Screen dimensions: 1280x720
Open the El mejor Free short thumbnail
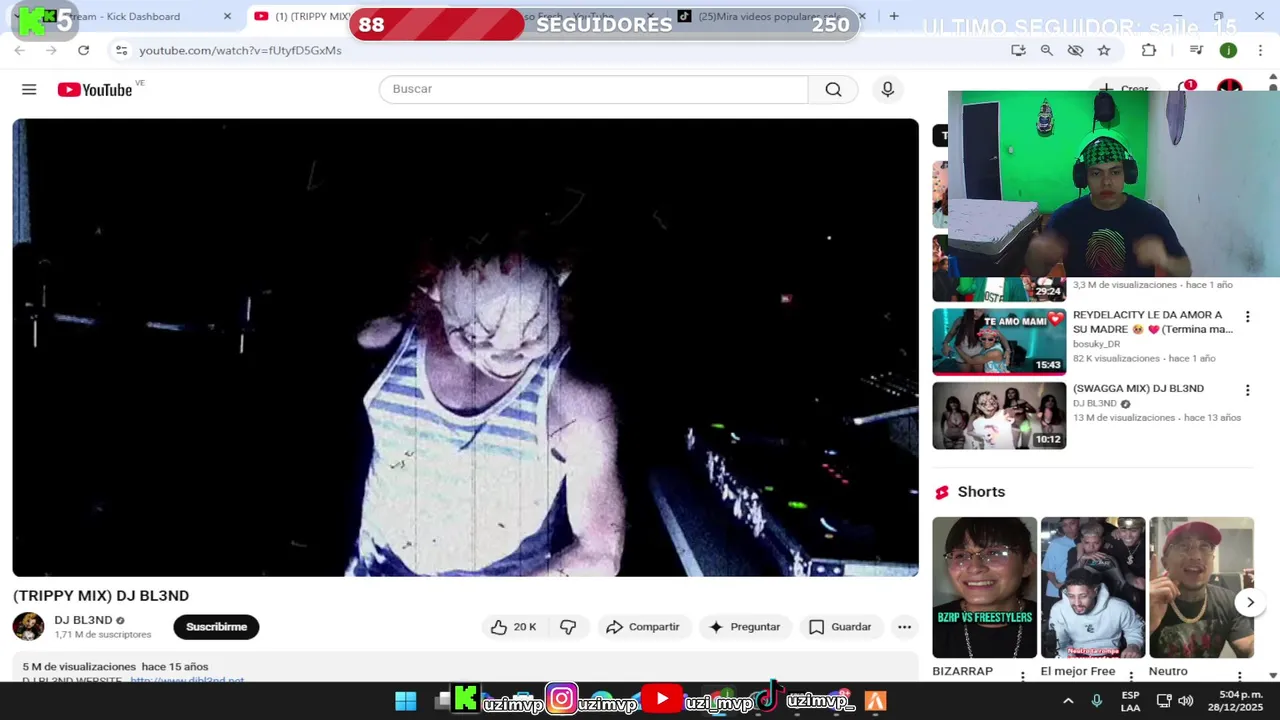pyautogui.click(x=1093, y=587)
